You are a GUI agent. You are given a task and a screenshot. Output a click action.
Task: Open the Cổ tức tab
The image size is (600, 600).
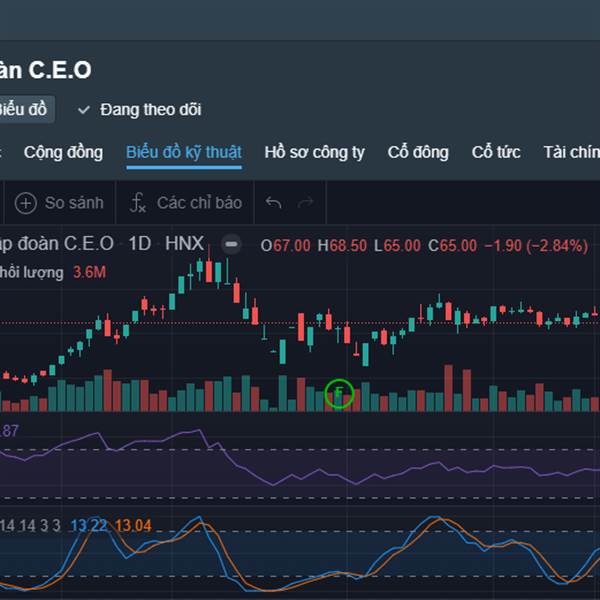496,152
